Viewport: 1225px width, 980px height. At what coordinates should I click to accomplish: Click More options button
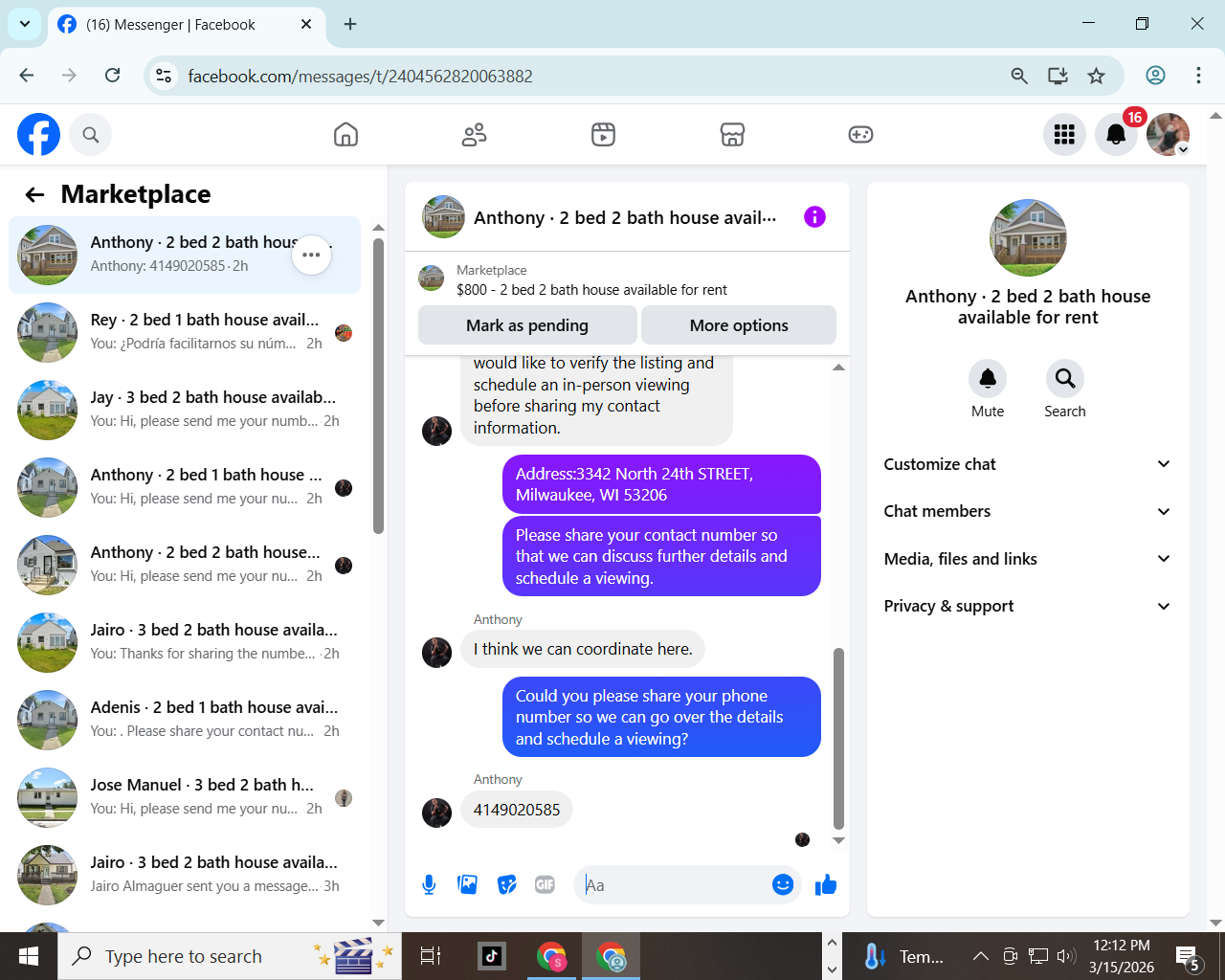(x=739, y=325)
